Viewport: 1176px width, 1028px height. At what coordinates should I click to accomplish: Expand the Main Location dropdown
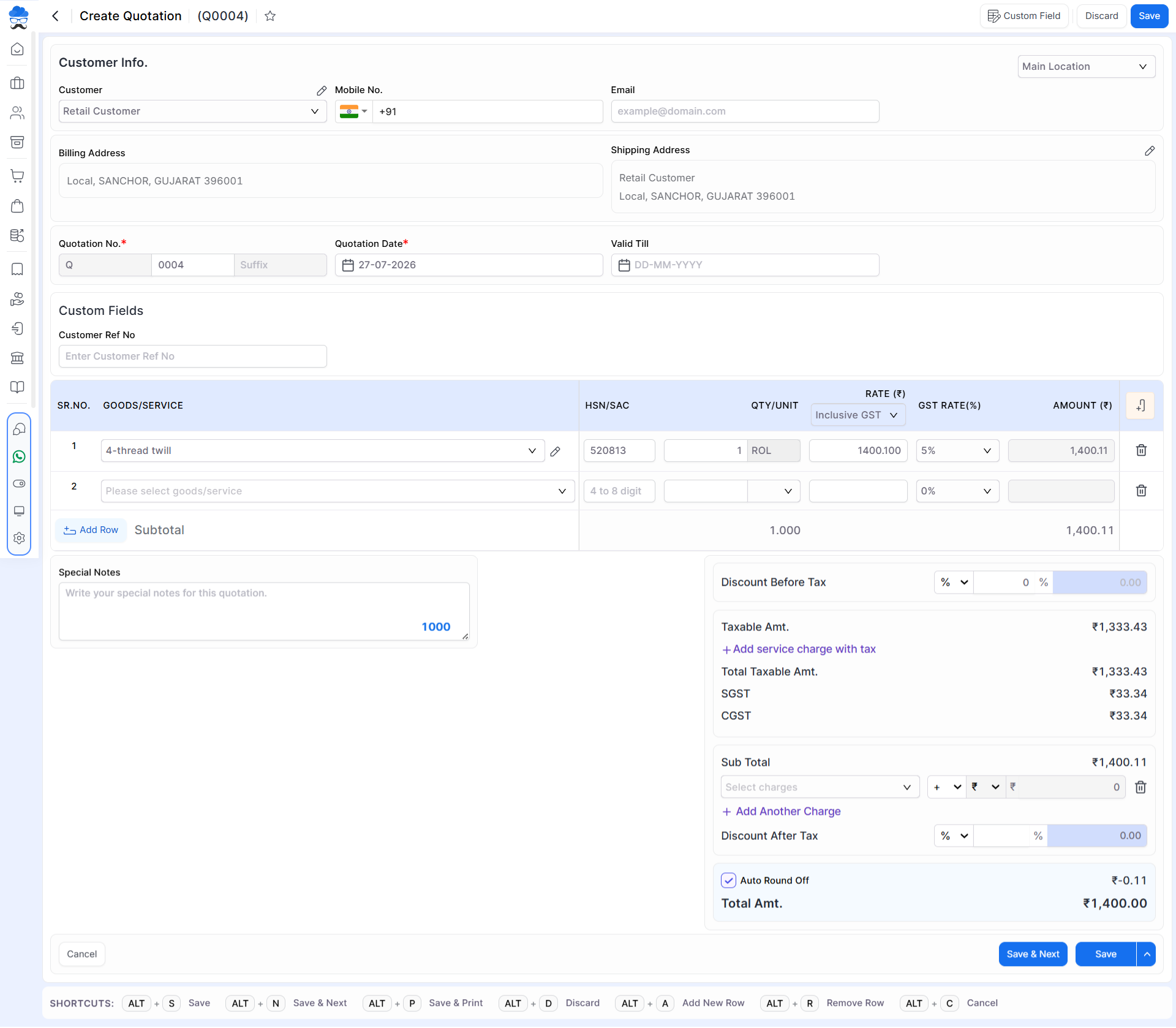1086,67
